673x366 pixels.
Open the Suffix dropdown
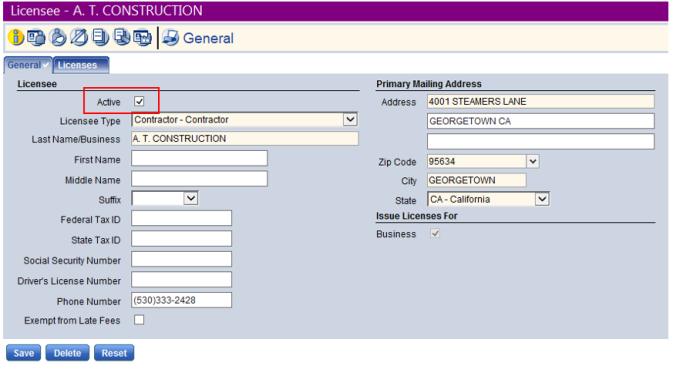tap(191, 198)
